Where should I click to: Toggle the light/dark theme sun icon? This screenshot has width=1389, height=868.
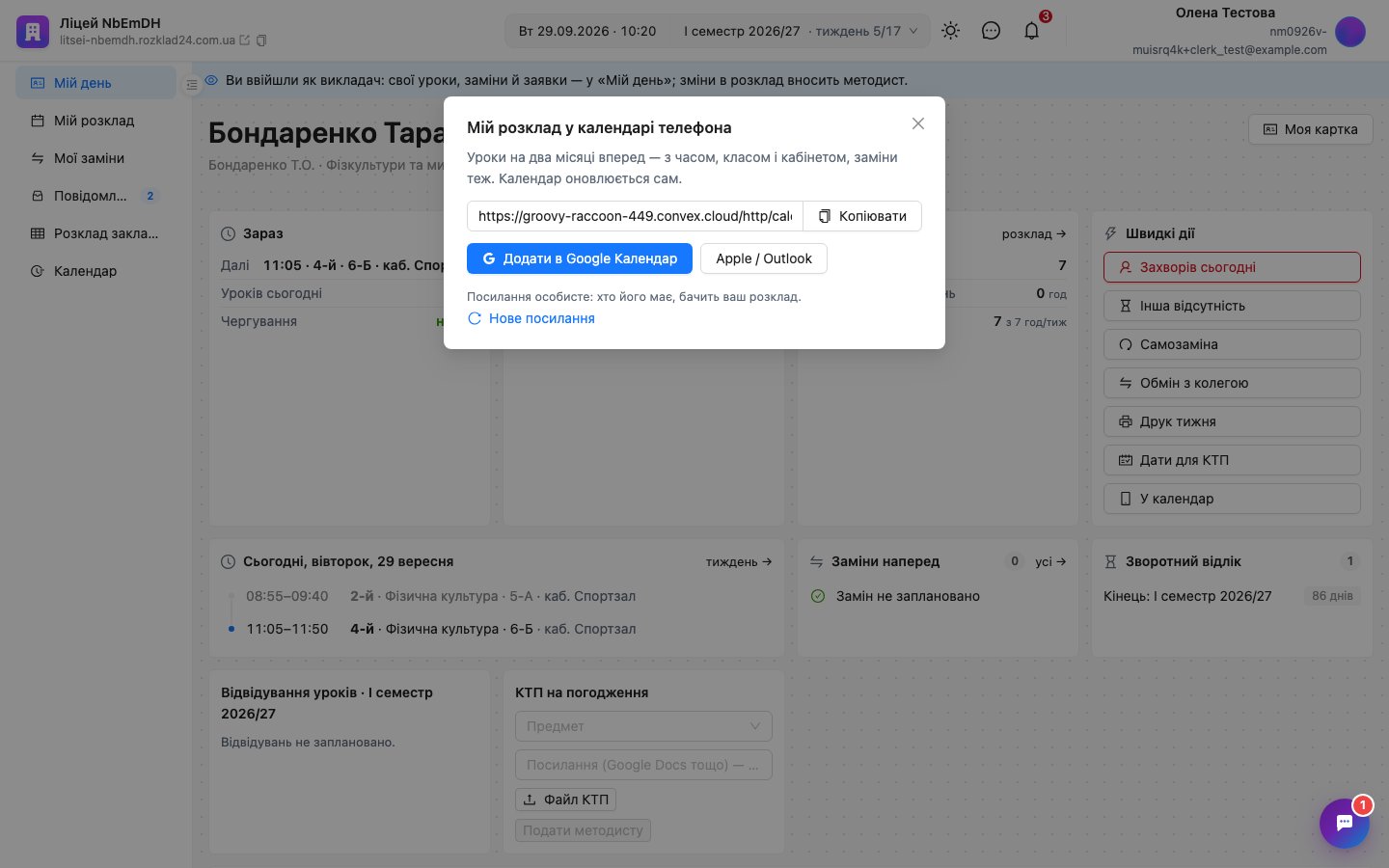tap(951, 31)
